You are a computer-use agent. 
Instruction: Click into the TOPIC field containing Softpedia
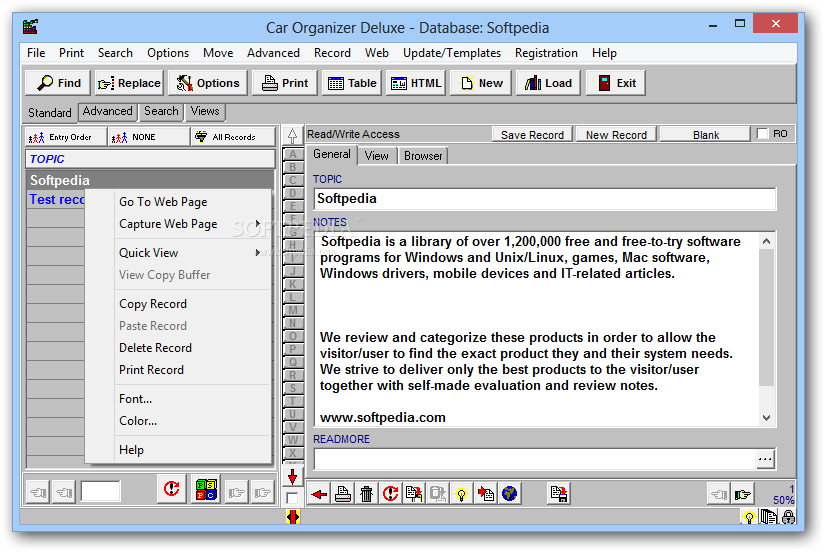(x=545, y=199)
